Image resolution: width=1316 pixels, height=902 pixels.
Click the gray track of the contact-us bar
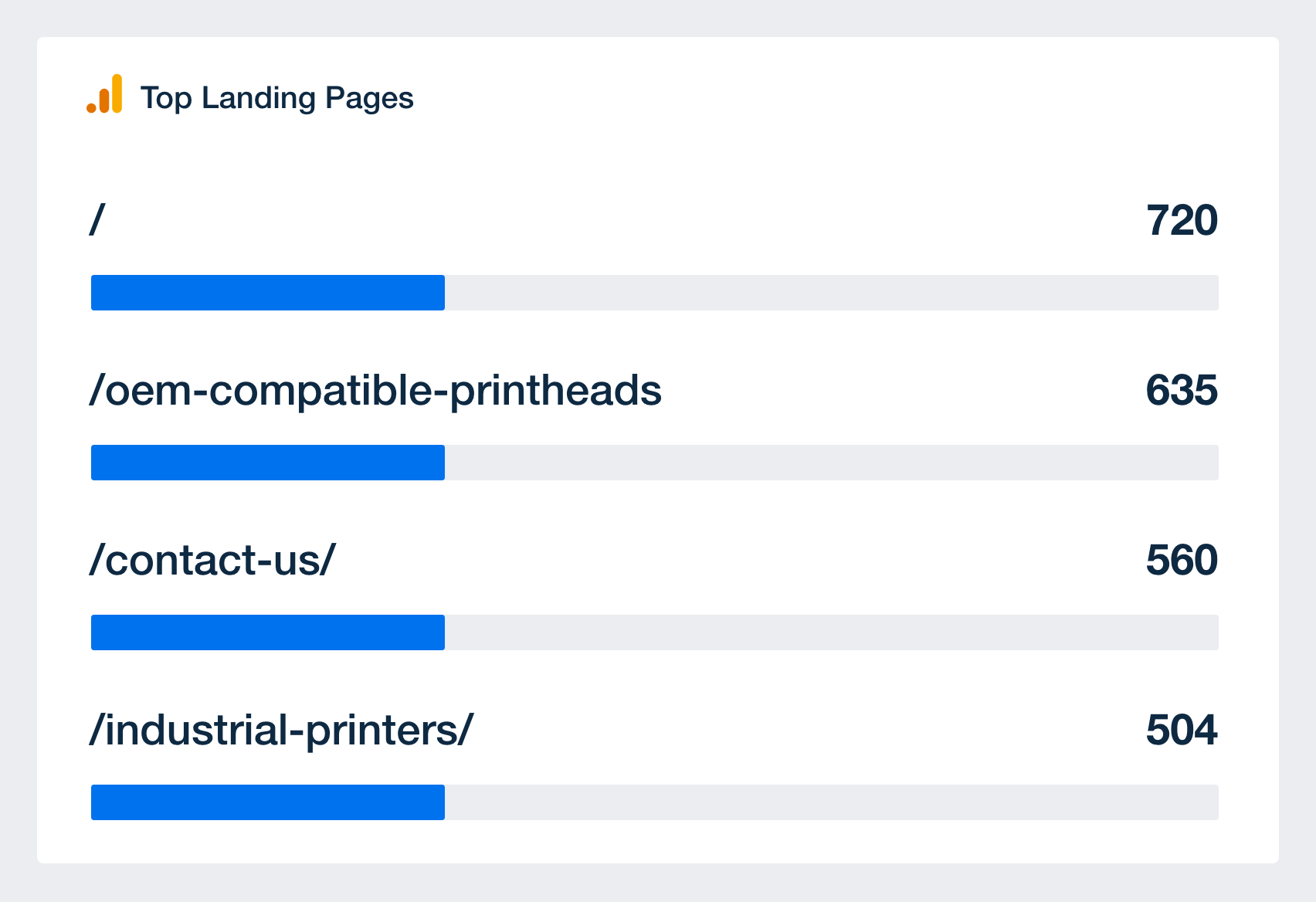[x=832, y=632]
